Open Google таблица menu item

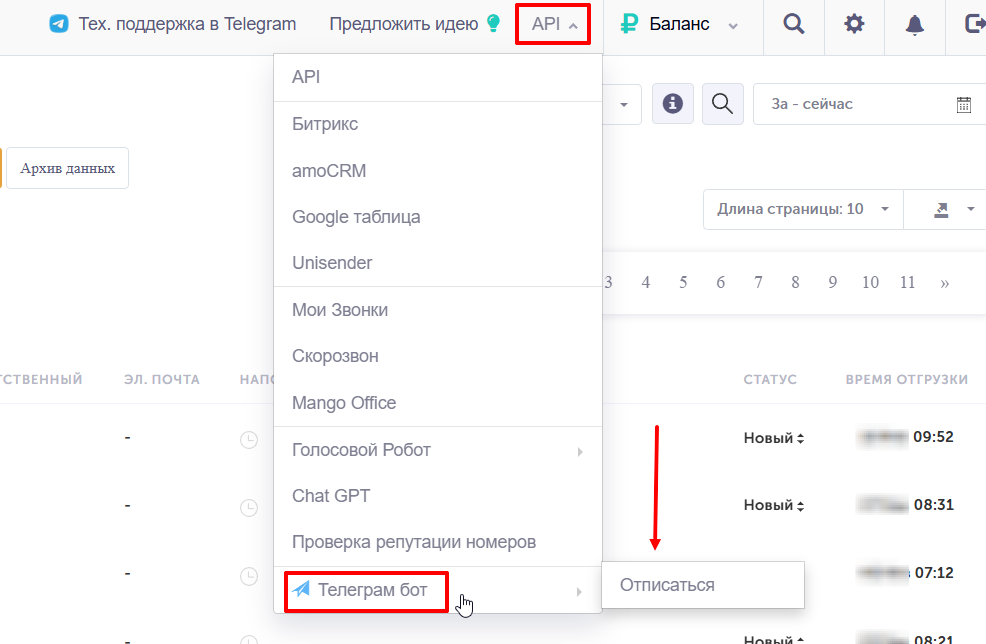point(438,217)
